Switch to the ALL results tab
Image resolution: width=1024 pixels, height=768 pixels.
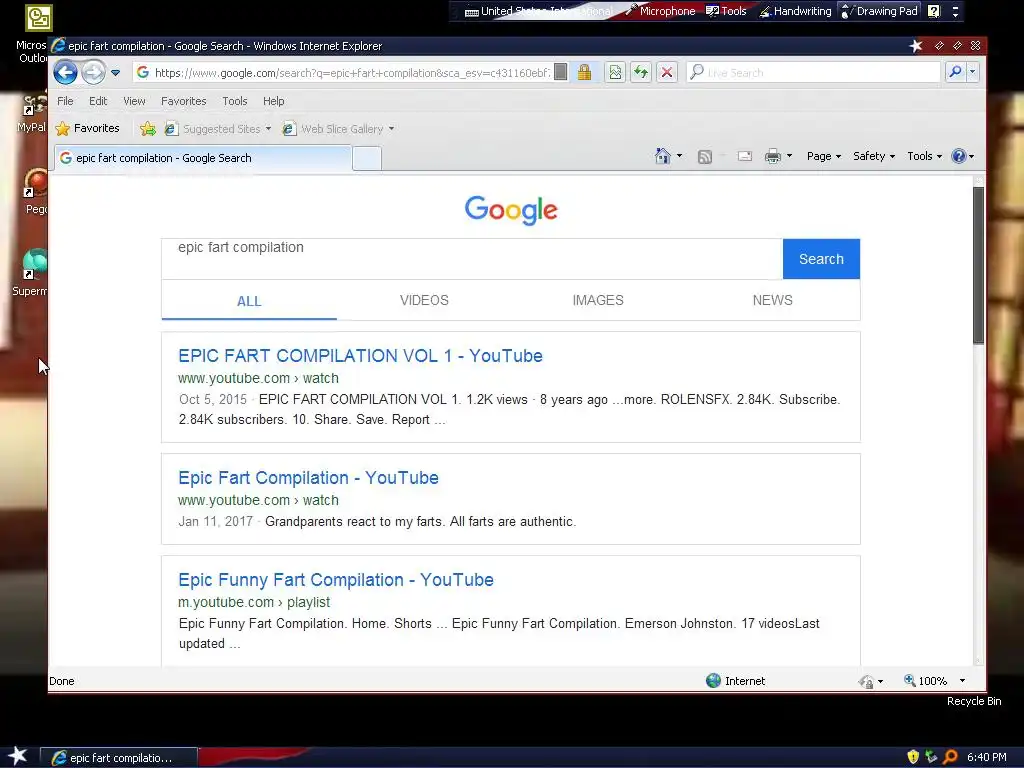coord(249,301)
